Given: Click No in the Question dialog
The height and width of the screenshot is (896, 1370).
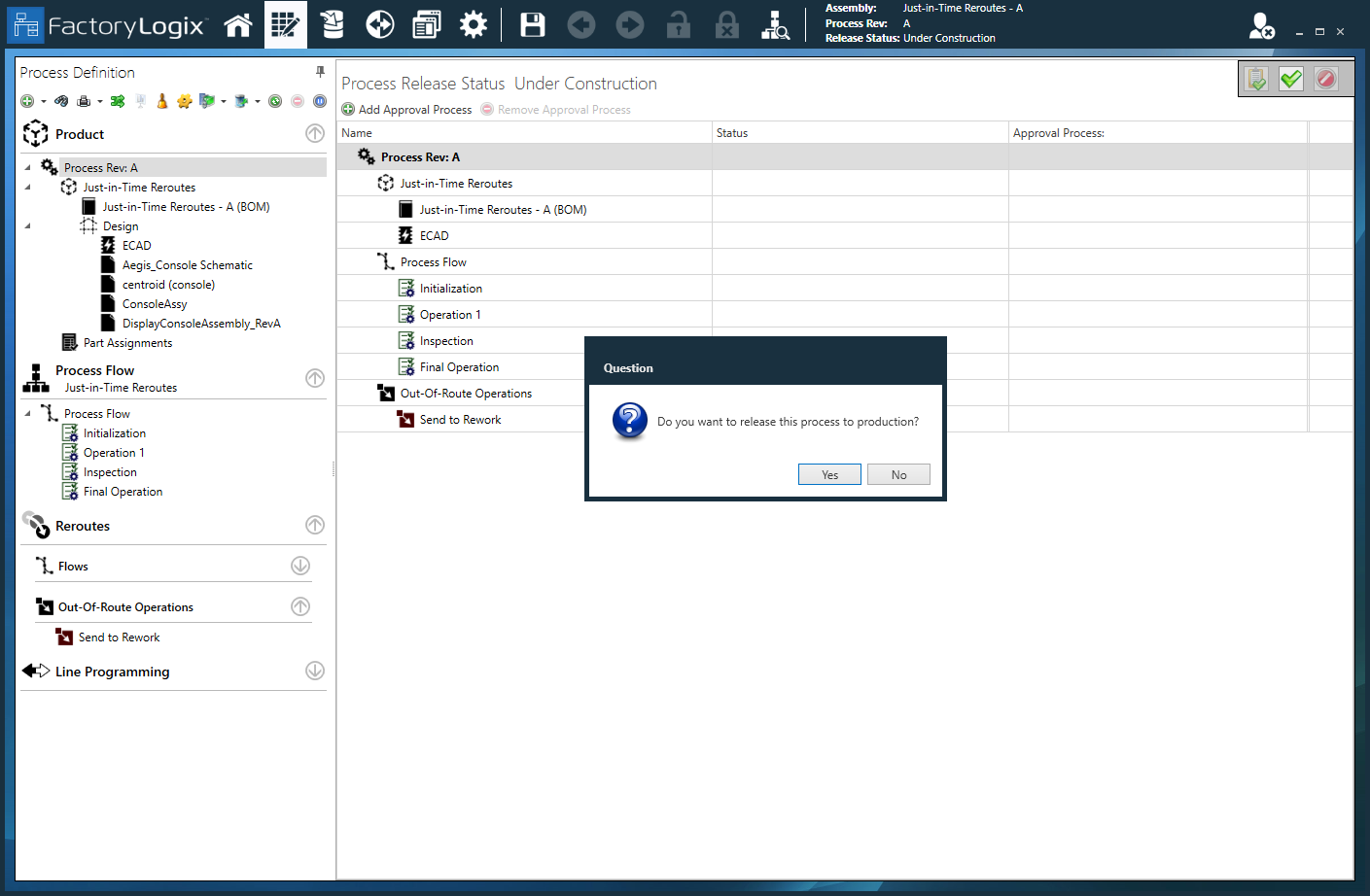Looking at the screenshot, I should tap(897, 474).
